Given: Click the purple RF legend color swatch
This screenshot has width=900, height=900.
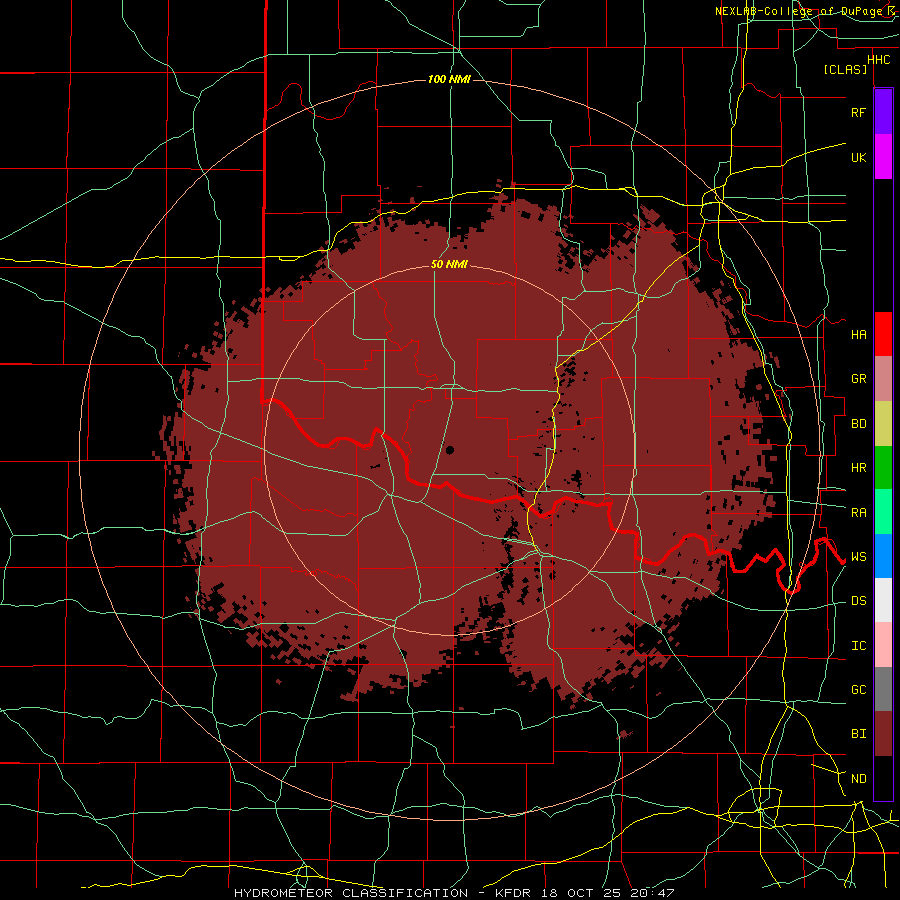Looking at the screenshot, I should coord(883,112).
